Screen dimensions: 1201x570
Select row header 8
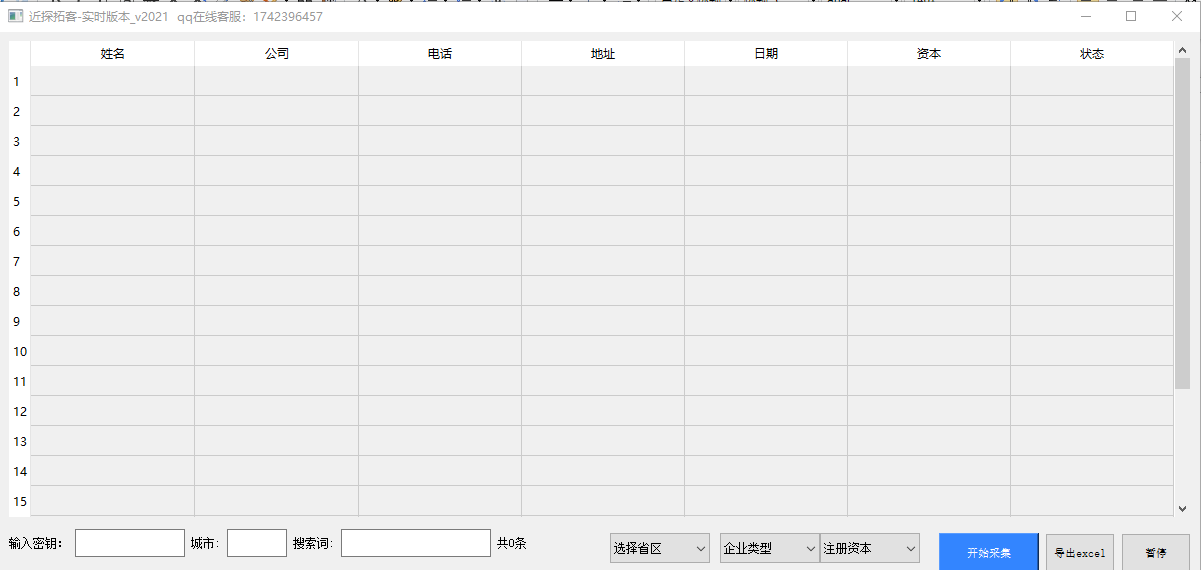[20, 291]
